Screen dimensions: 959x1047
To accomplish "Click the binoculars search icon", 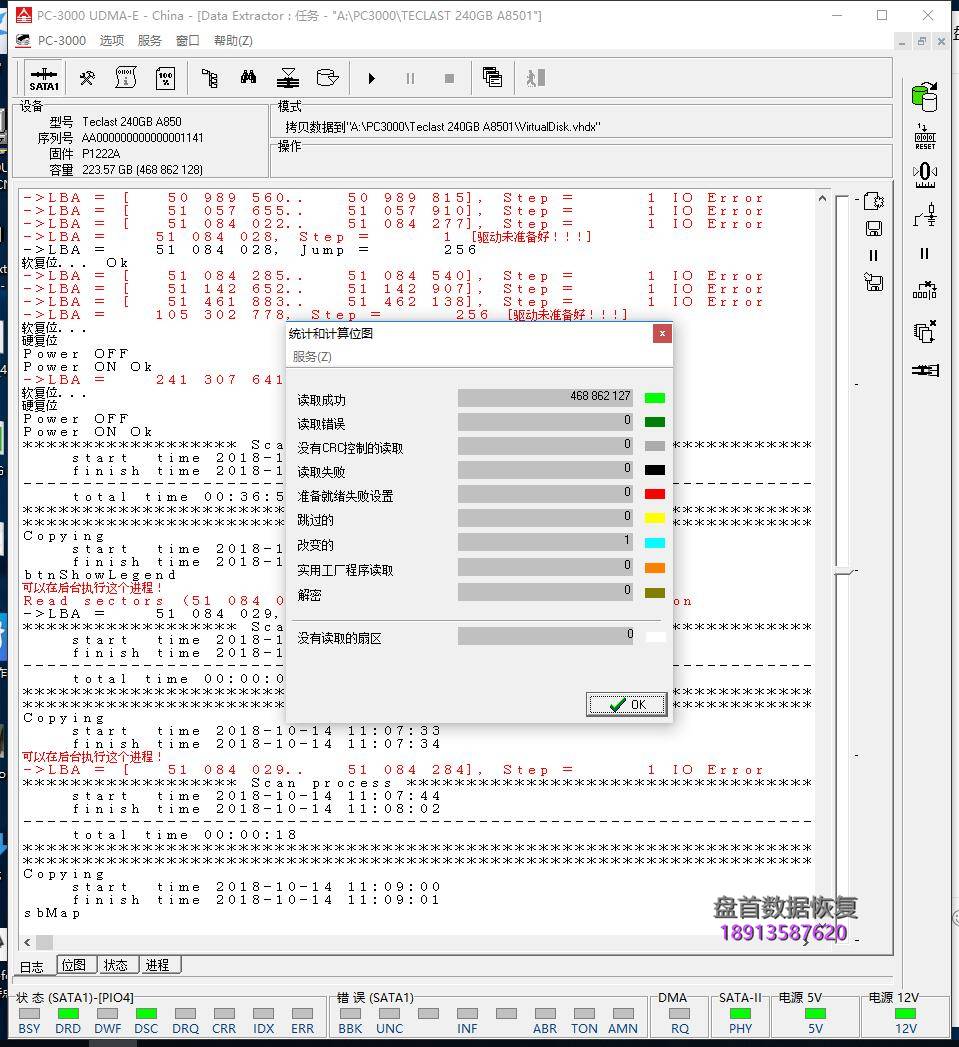I will 248,78.
